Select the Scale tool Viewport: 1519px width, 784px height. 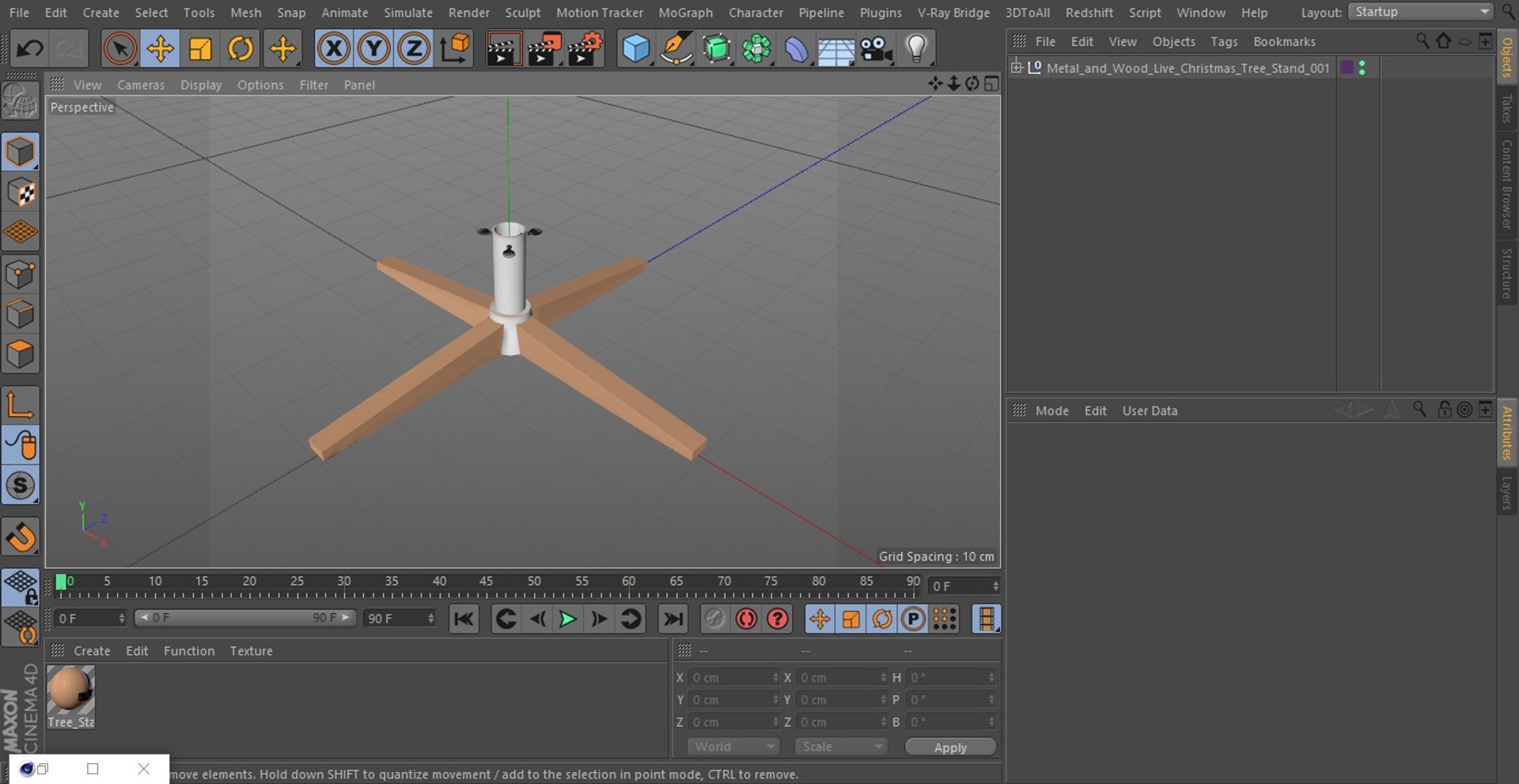point(200,49)
